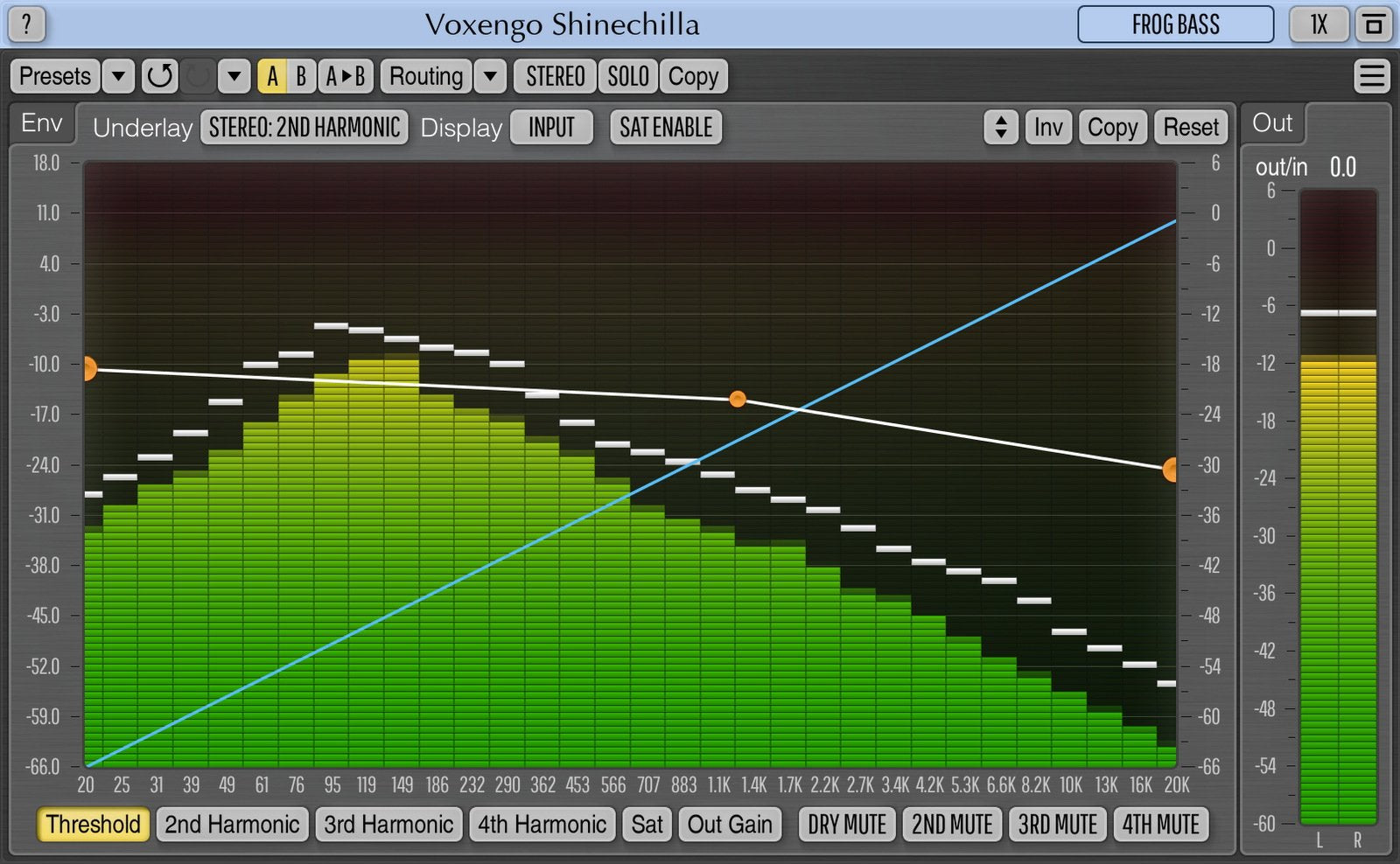Switch to state B
The image size is (1400, 864).
tap(301, 76)
